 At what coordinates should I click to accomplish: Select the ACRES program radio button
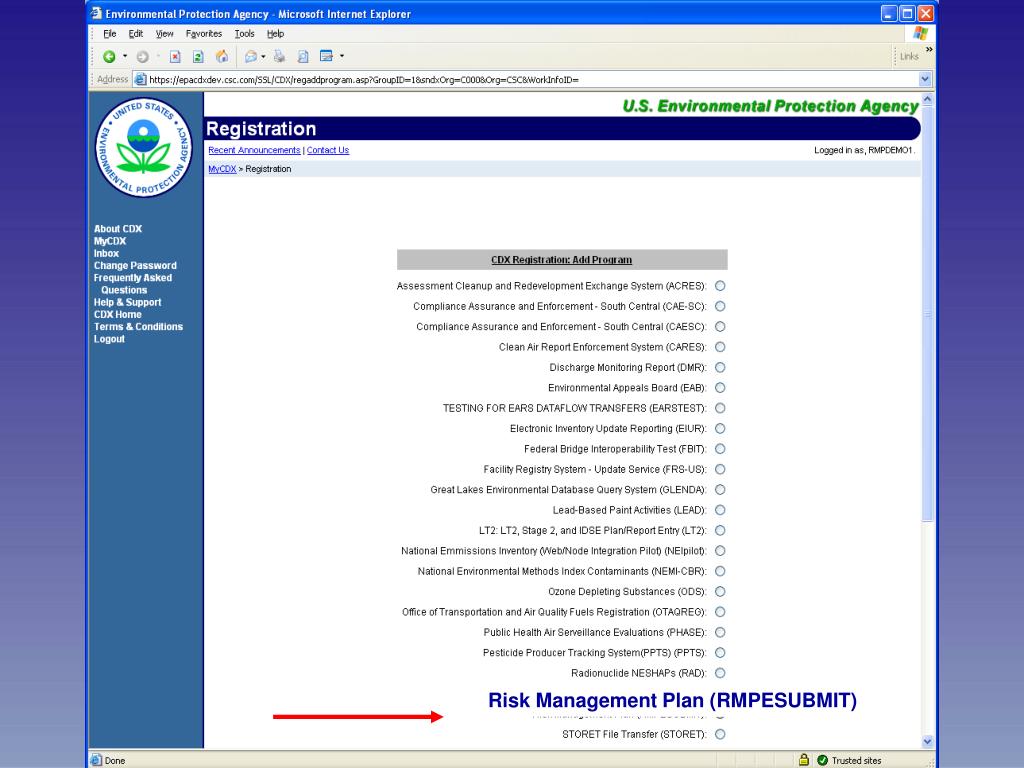[720, 286]
